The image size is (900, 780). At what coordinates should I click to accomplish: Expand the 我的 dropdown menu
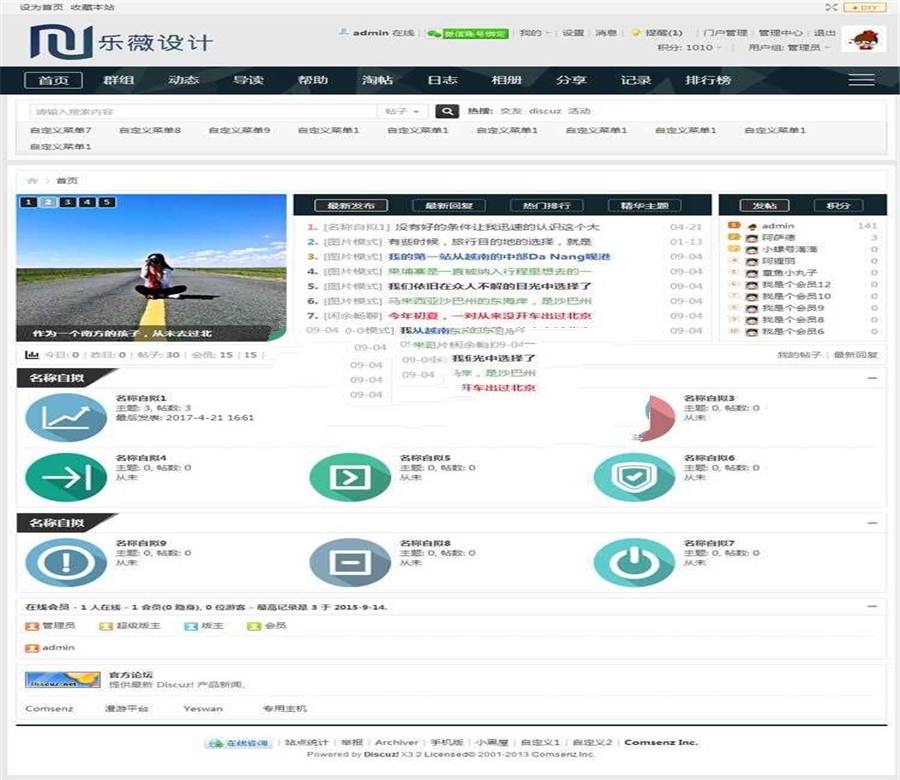pos(534,33)
